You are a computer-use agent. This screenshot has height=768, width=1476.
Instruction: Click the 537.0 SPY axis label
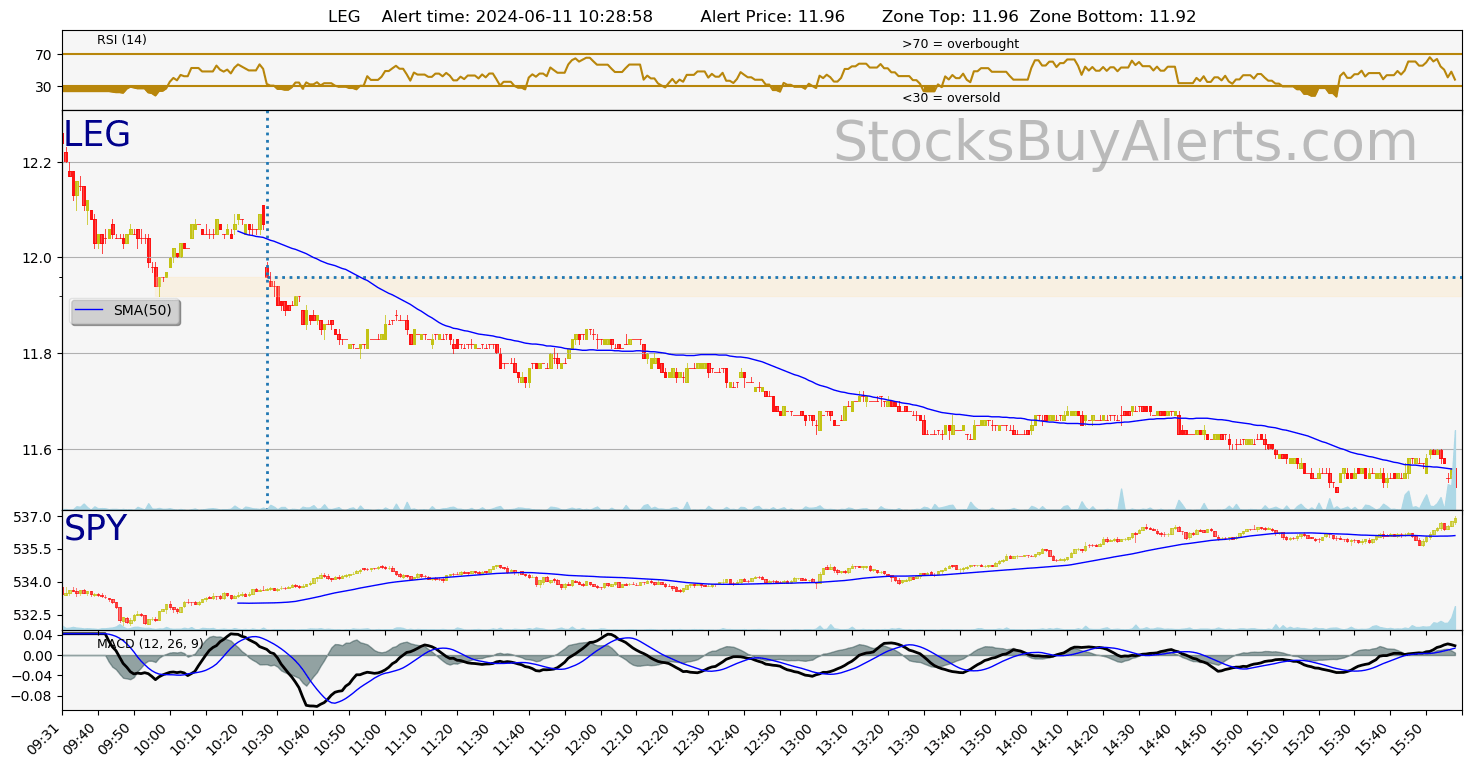click(33, 517)
